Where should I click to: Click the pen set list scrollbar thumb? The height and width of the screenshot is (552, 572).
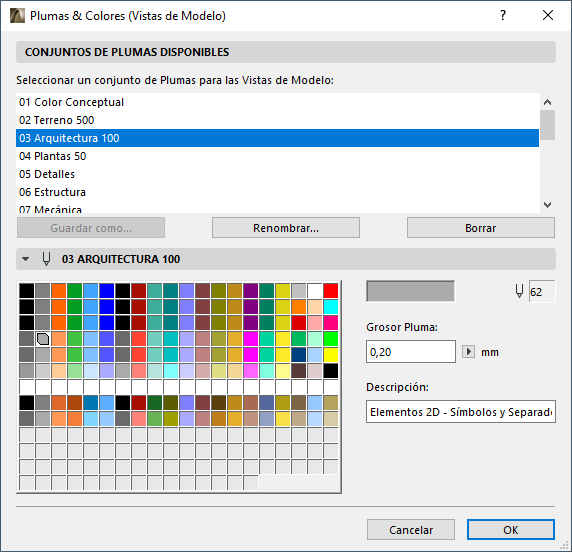coord(547,125)
